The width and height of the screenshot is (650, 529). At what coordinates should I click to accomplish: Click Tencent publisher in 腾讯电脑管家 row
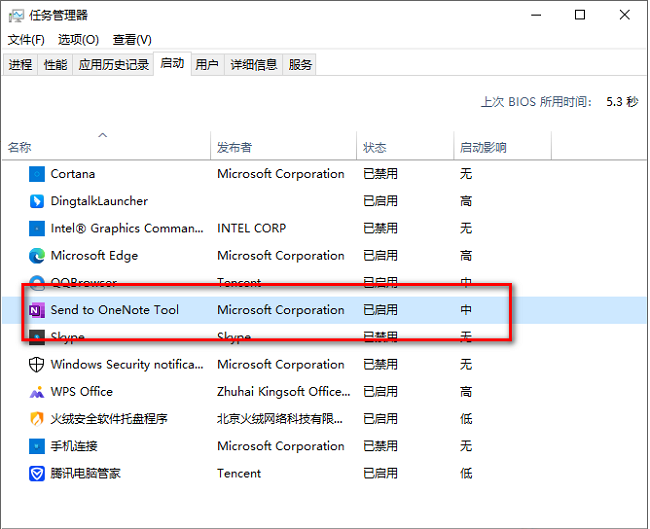coord(239,473)
